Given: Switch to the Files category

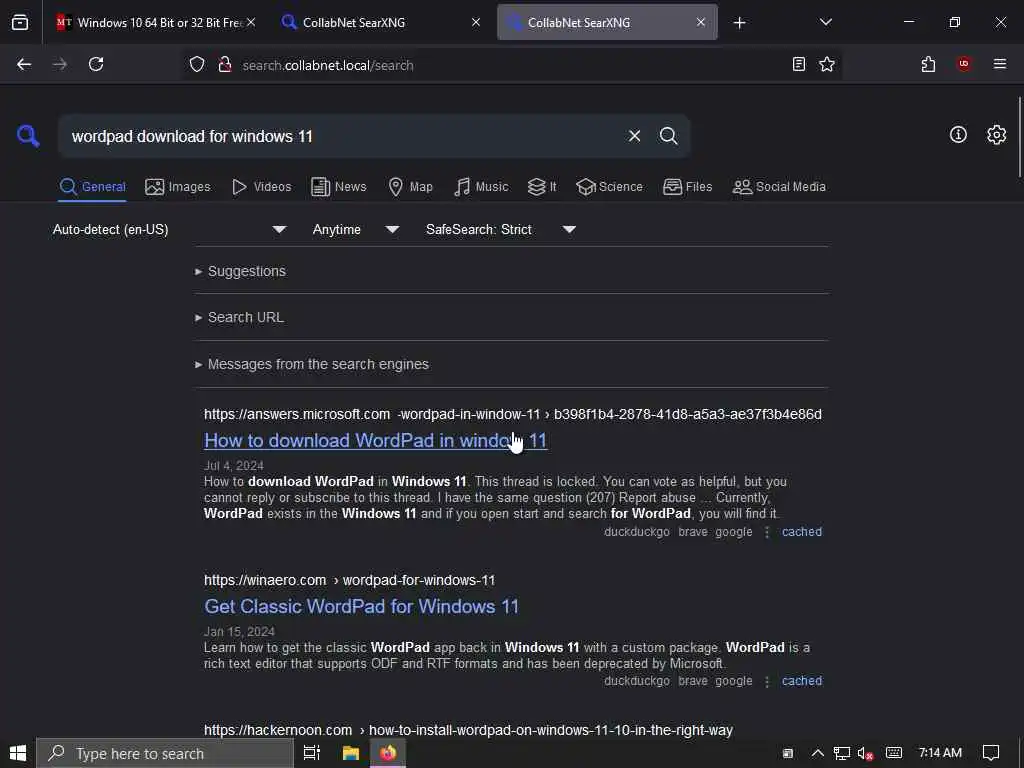Looking at the screenshot, I should [x=687, y=187].
